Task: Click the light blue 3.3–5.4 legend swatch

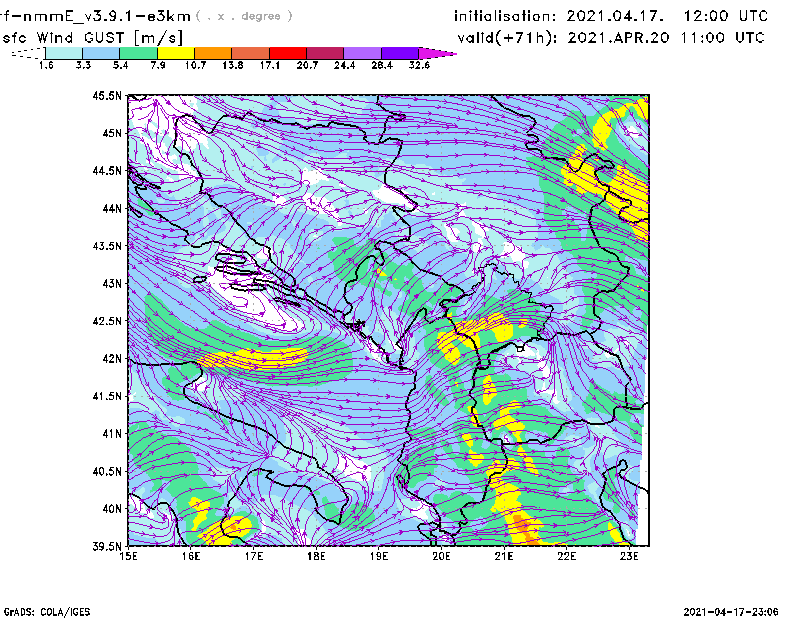Action: click(101, 53)
